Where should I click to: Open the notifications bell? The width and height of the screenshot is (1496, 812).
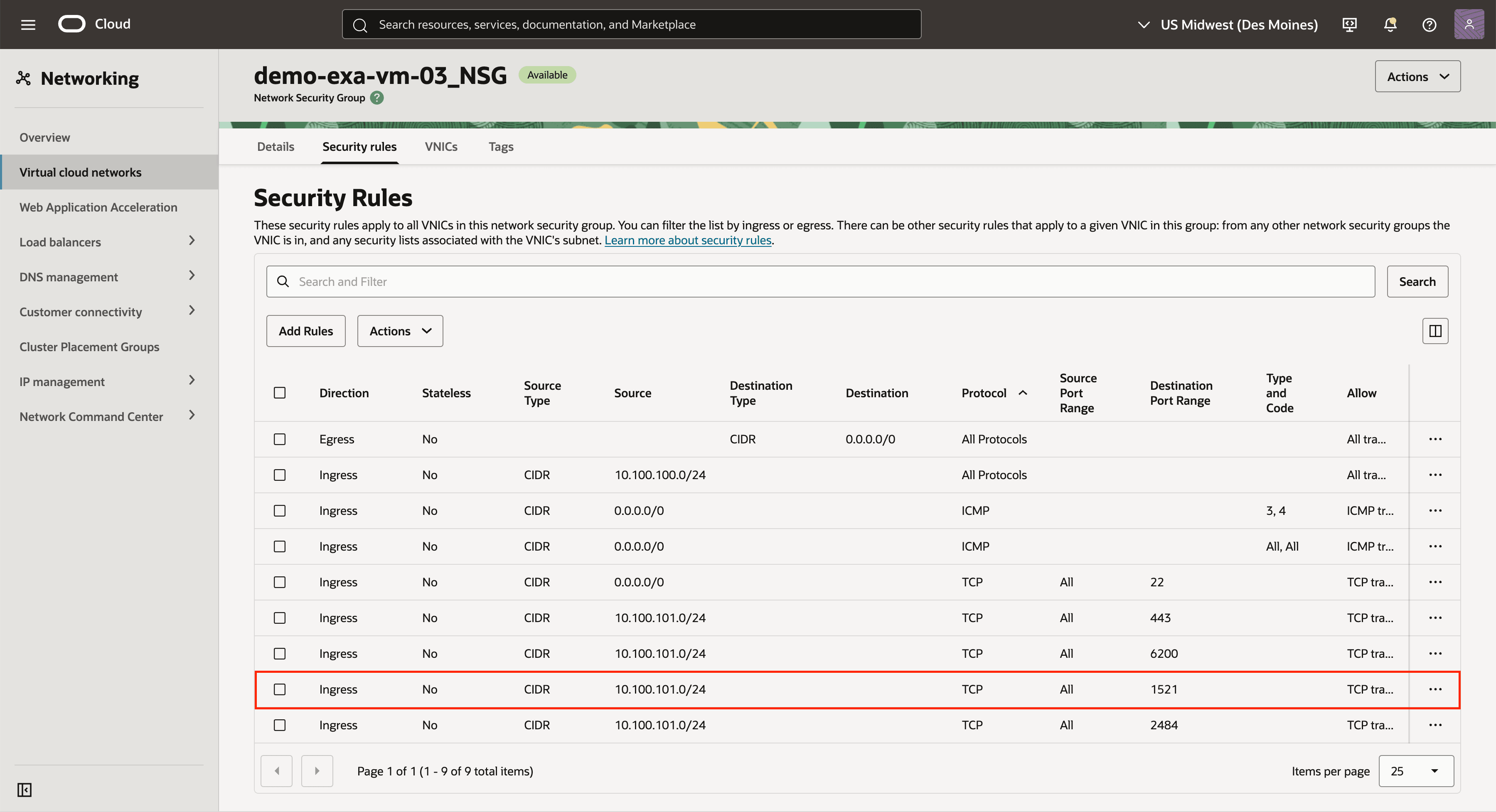[1390, 25]
